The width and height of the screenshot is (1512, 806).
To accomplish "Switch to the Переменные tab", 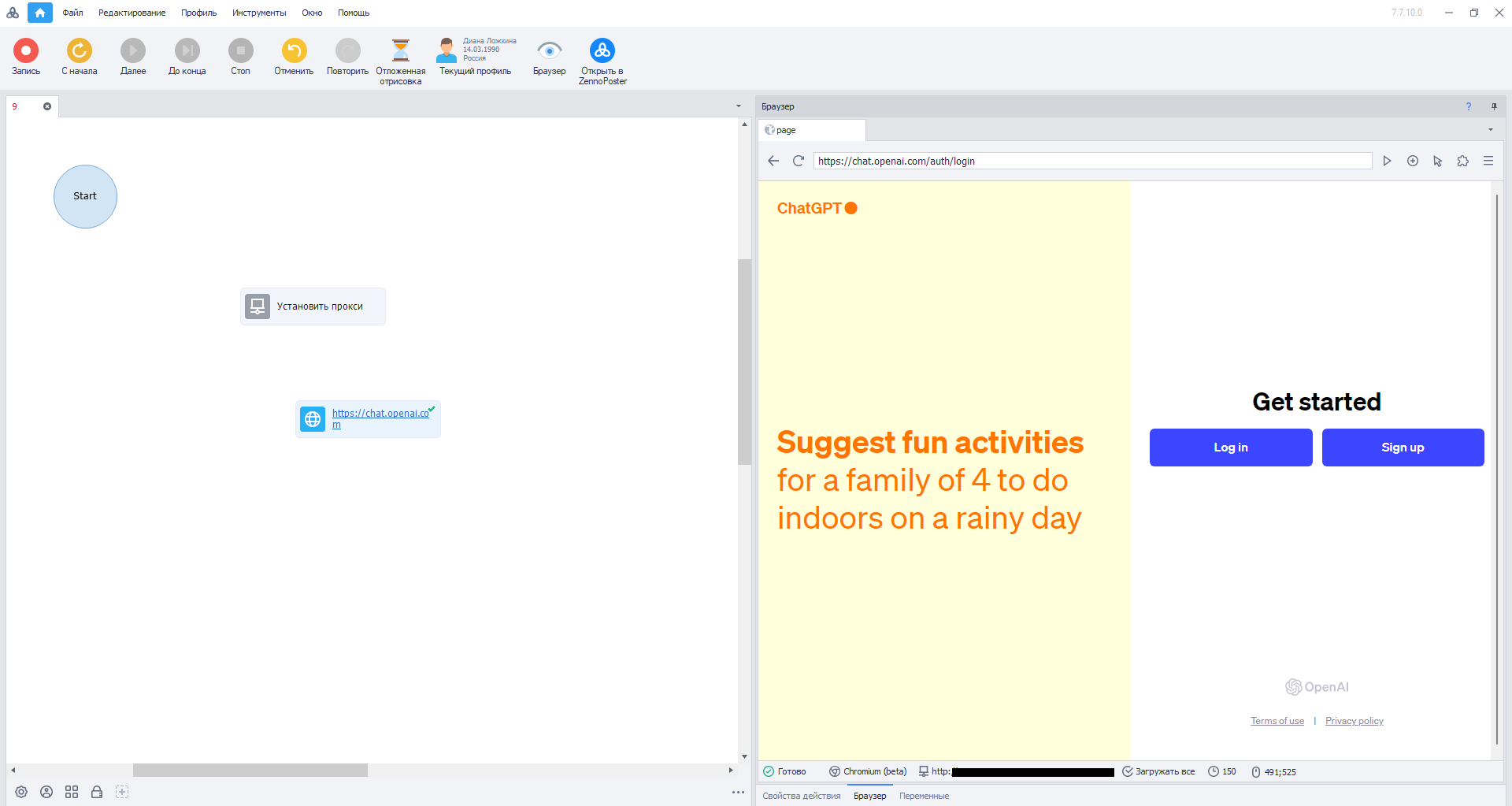I will point(924,796).
